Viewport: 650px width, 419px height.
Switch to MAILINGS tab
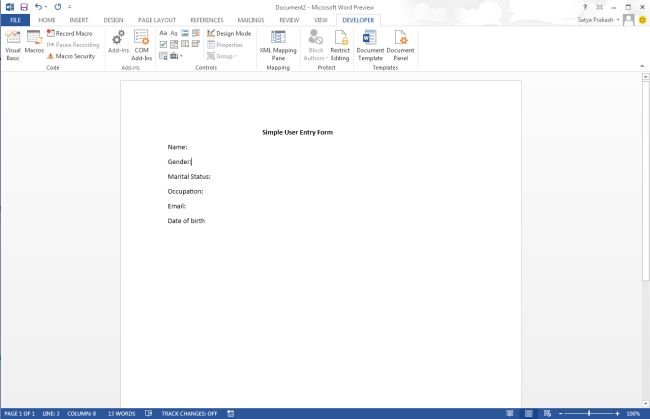(250, 20)
